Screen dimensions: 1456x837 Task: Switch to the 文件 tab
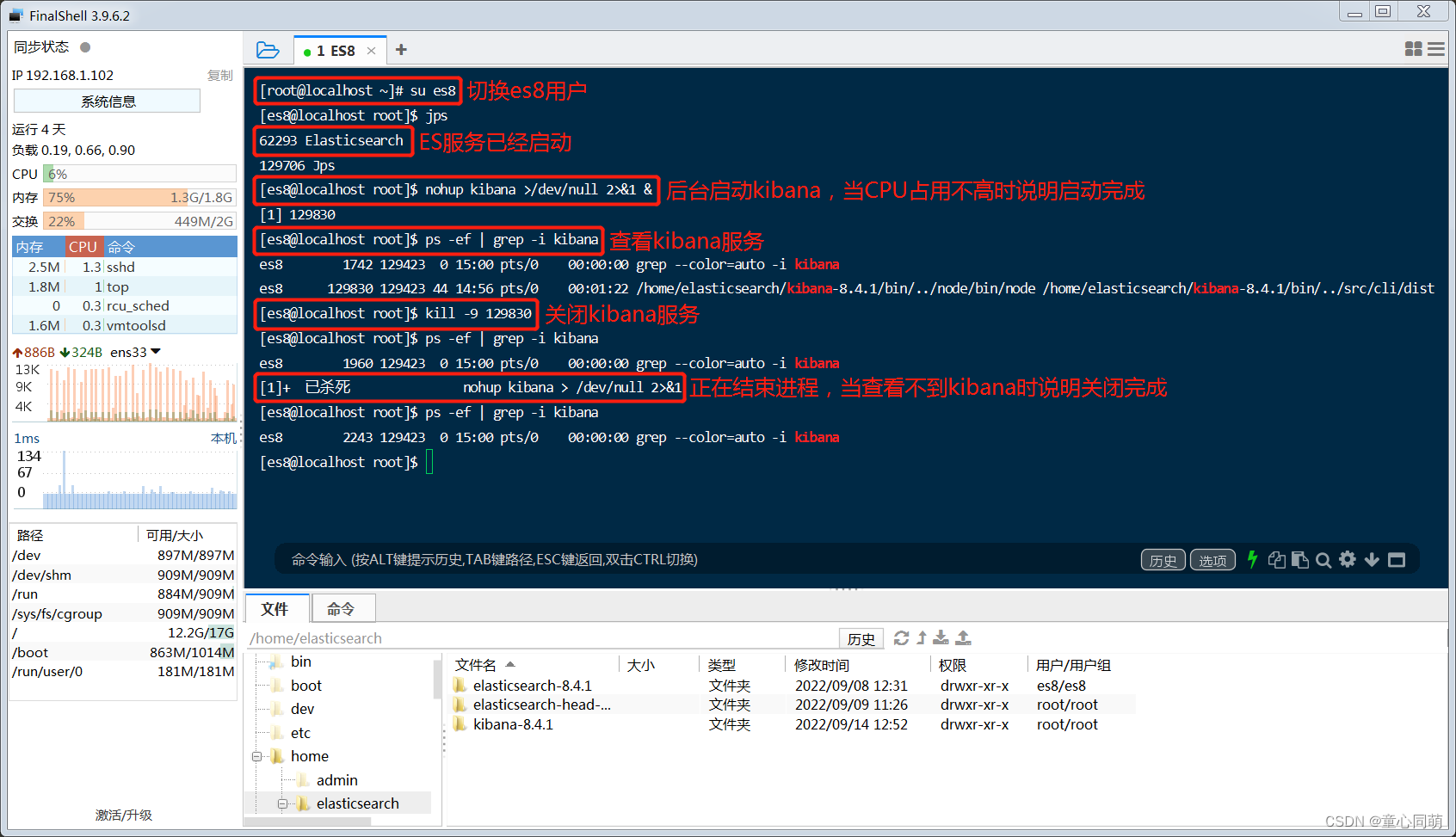coord(277,608)
